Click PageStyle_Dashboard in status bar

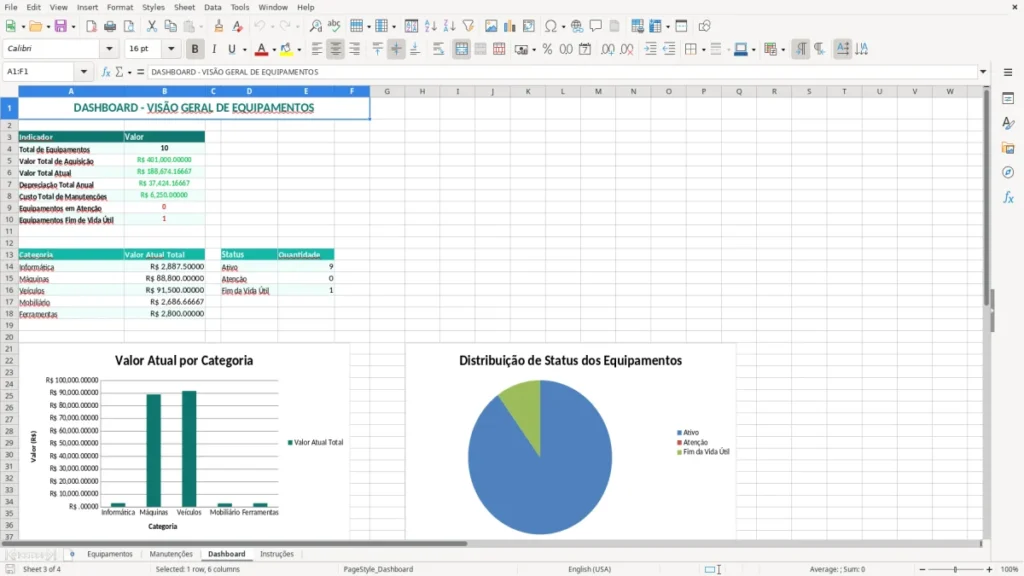(378, 569)
